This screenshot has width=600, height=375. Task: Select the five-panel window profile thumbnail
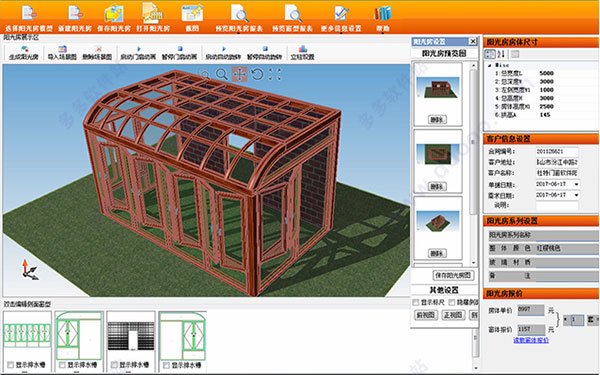pyautogui.click(x=27, y=335)
